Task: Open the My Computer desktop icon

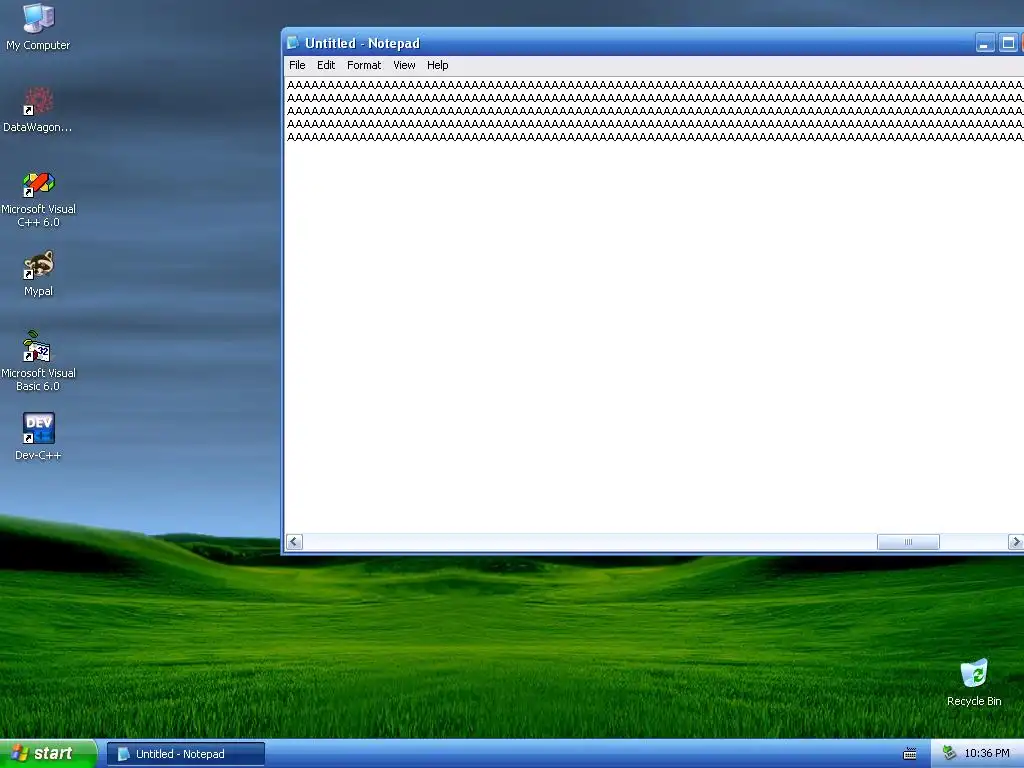Action: (x=38, y=26)
